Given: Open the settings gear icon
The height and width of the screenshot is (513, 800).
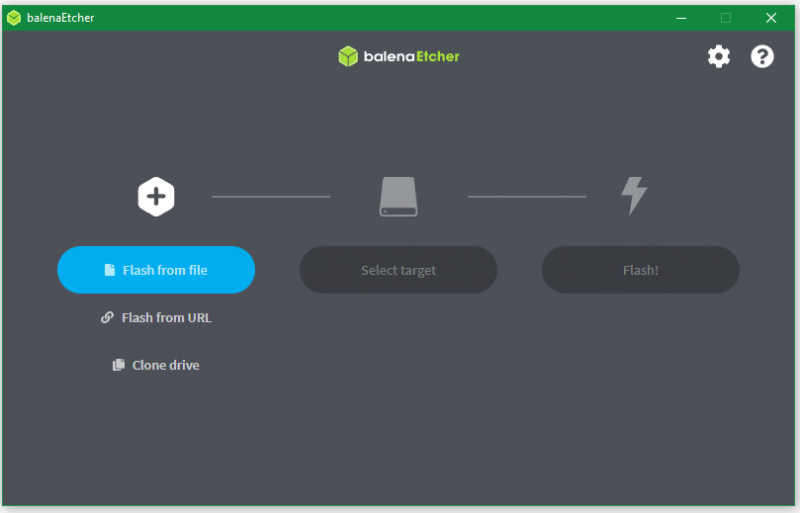Looking at the screenshot, I should tap(718, 56).
